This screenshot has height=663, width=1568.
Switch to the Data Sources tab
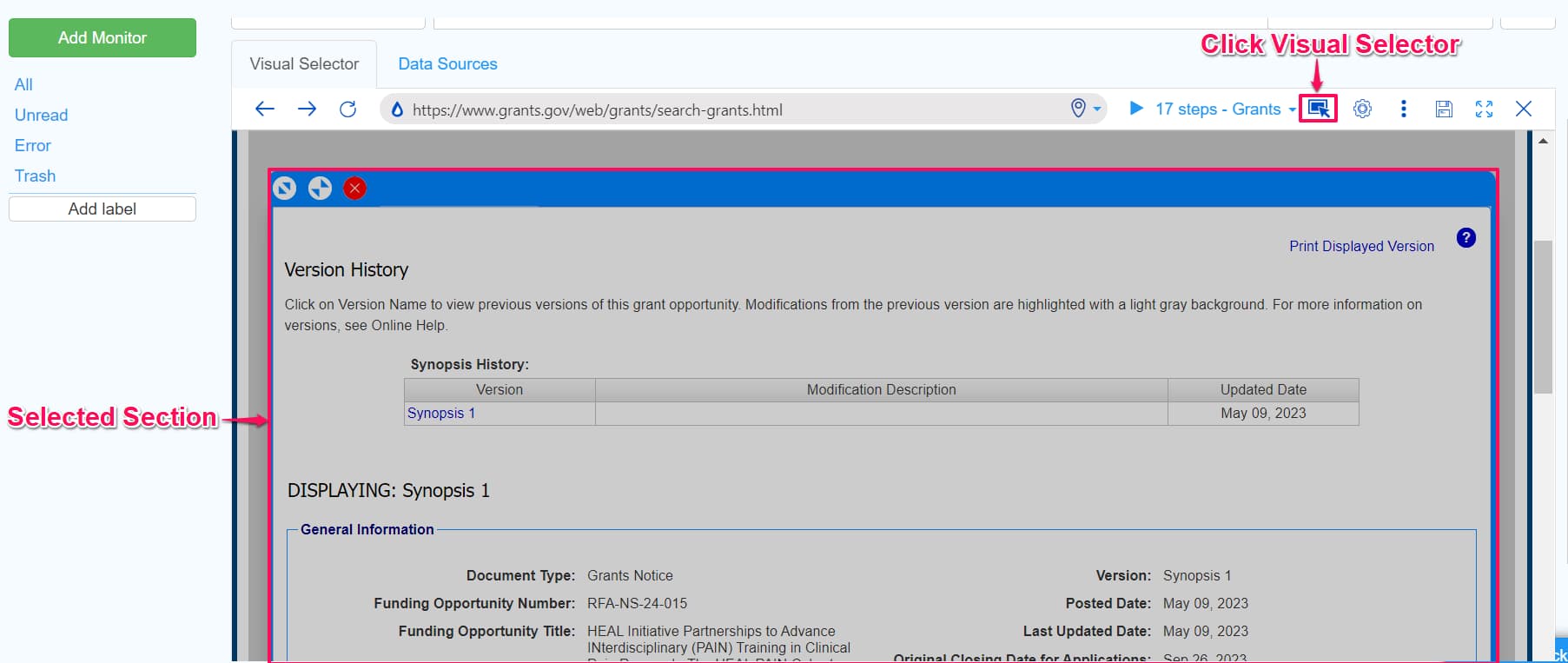pos(447,64)
